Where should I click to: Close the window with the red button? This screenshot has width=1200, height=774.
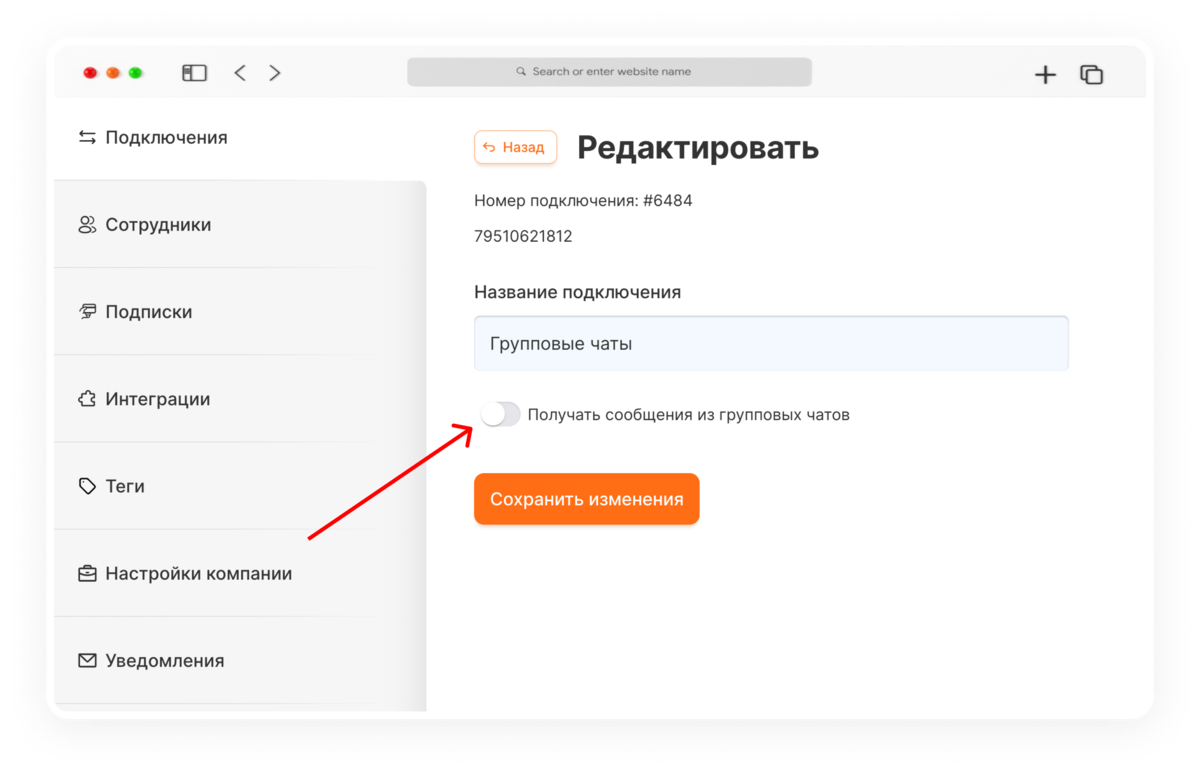coord(90,73)
